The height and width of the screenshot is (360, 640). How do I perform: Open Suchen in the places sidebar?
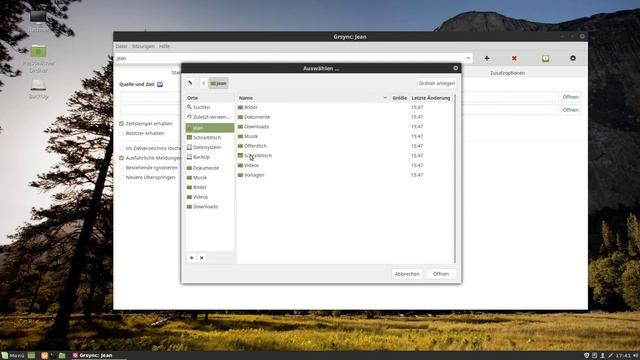(x=210, y=107)
